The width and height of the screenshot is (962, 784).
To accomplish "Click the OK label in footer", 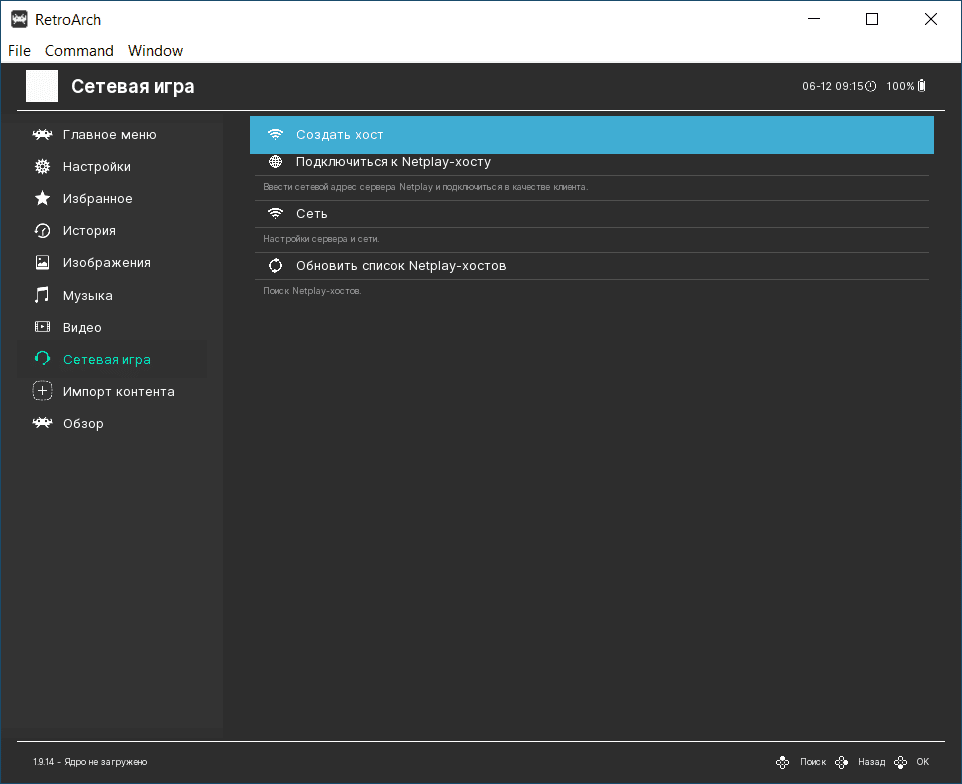I will click(x=923, y=762).
